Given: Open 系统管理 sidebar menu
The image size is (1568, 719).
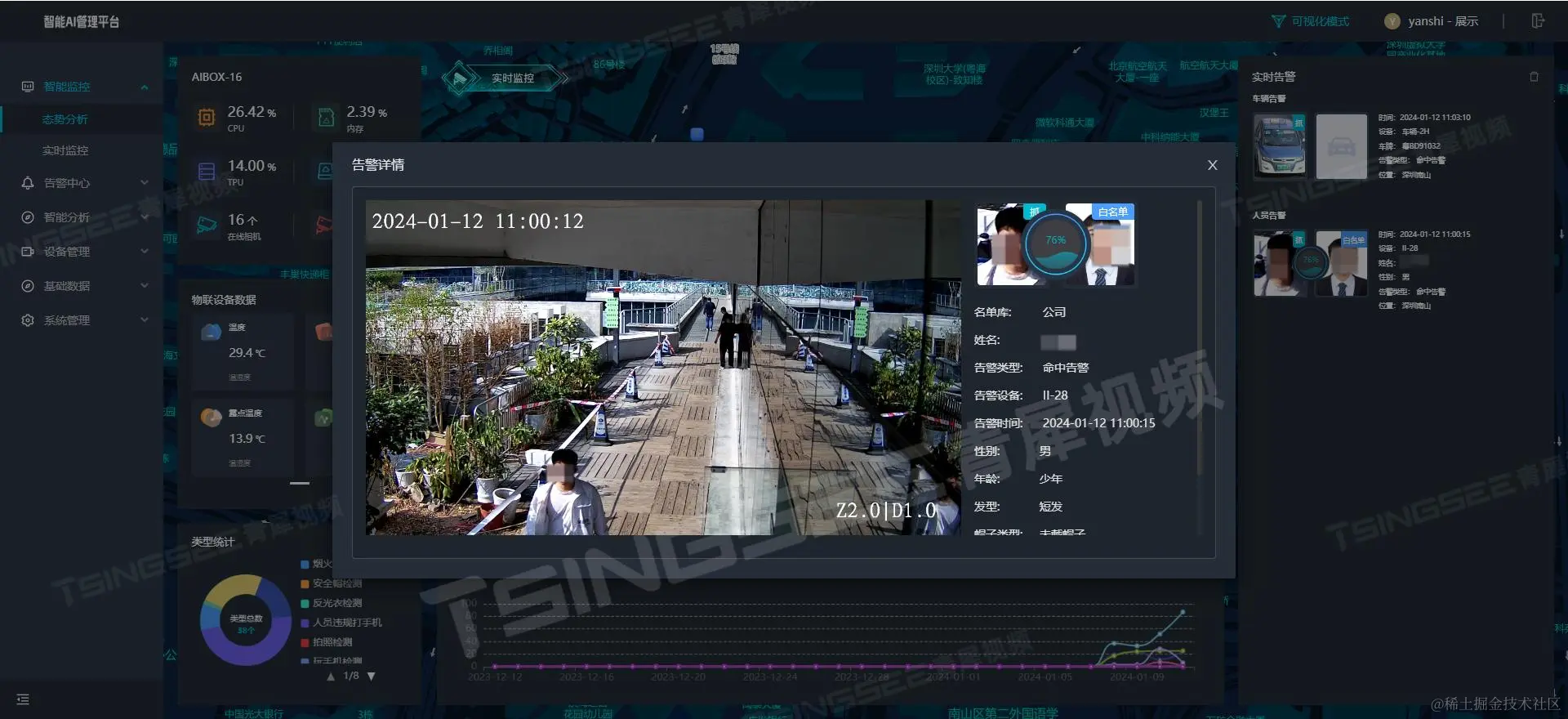Looking at the screenshot, I should point(82,320).
